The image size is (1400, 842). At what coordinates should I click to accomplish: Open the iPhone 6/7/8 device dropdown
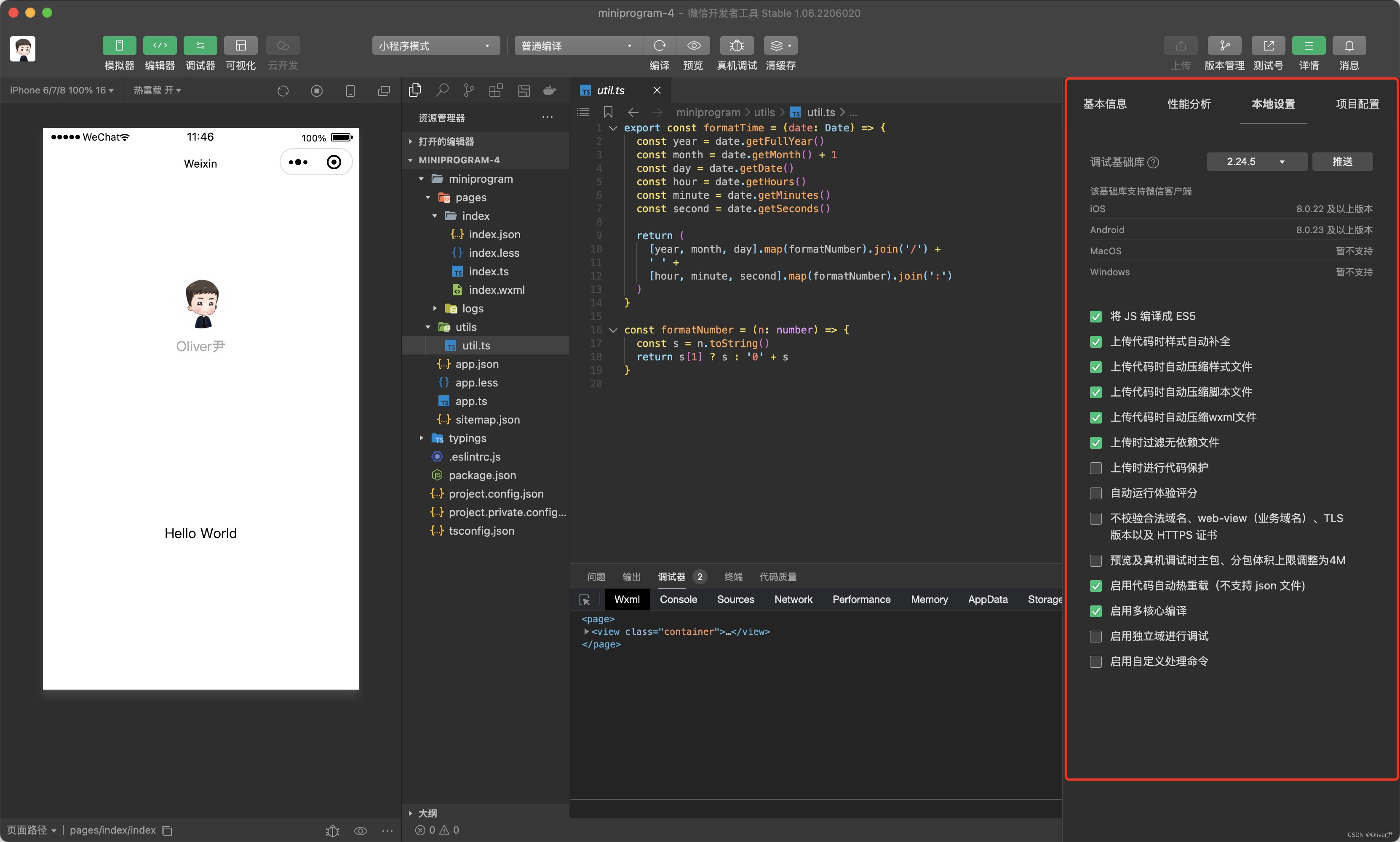[61, 90]
